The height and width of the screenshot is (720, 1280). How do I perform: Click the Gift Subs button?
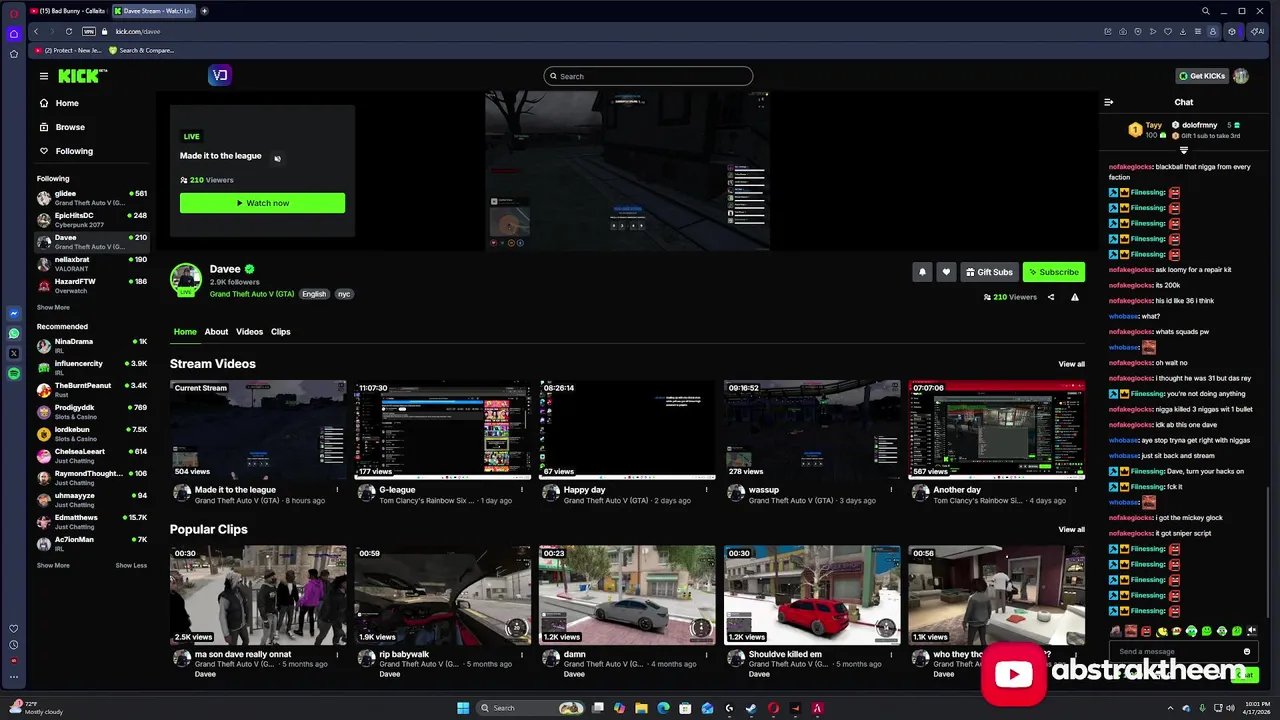[989, 272]
